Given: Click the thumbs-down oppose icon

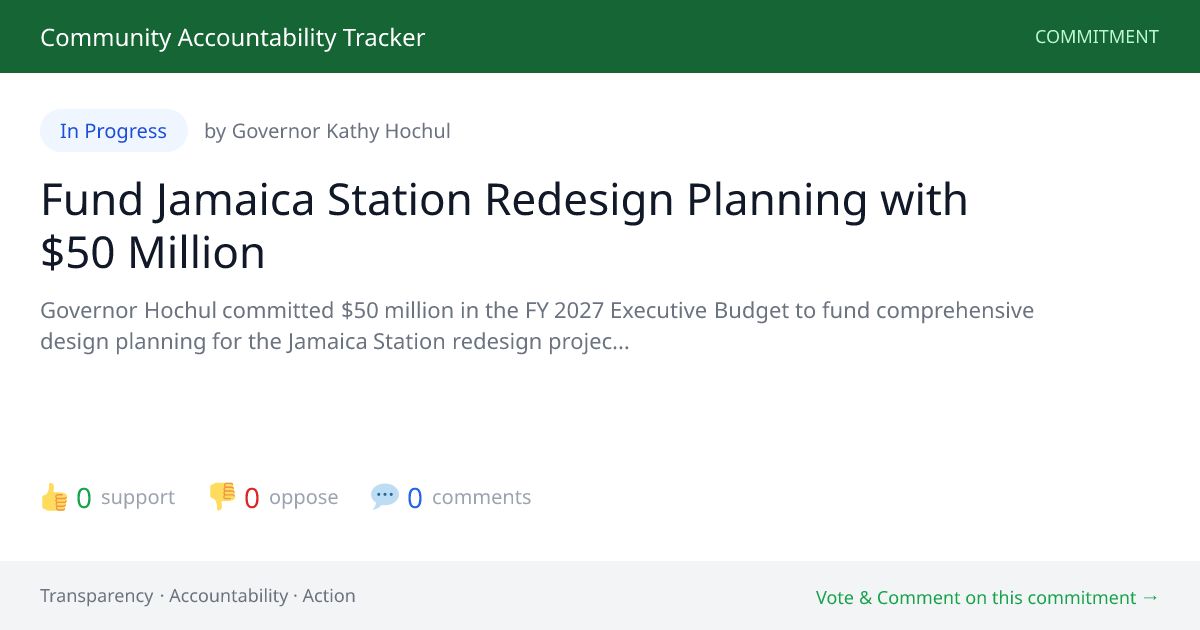Looking at the screenshot, I should (x=222, y=497).
